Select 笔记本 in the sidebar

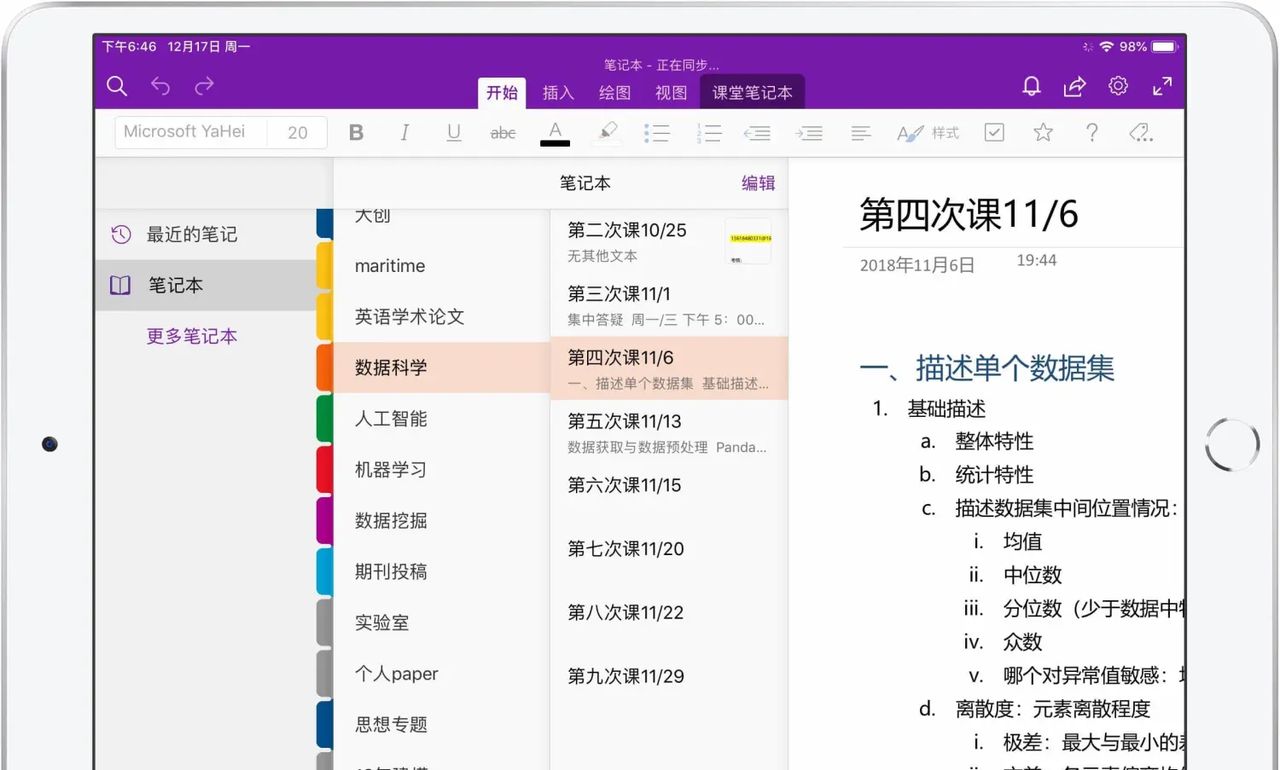[206, 285]
